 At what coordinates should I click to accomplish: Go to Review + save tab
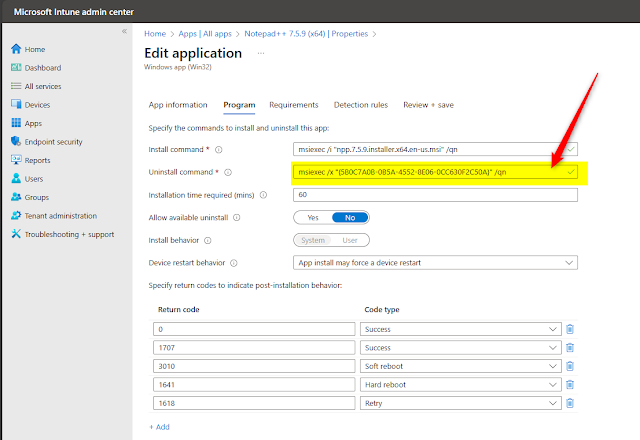click(428, 105)
